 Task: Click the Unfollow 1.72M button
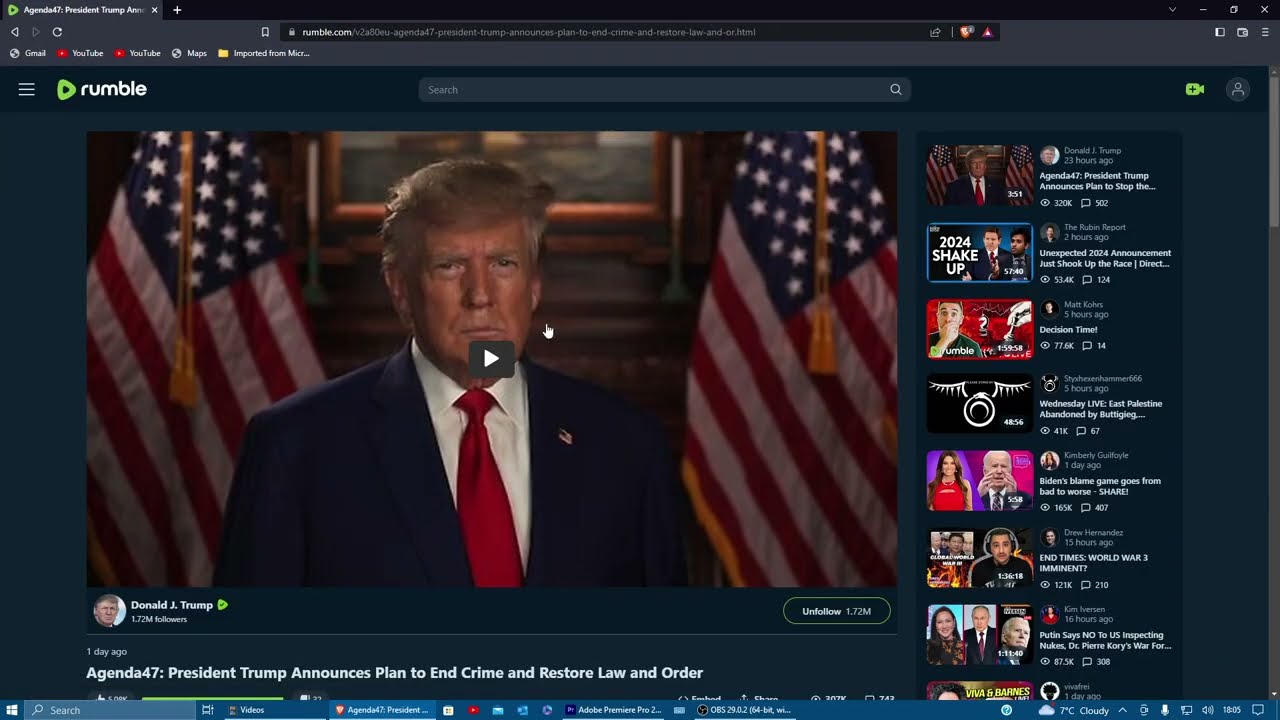click(x=836, y=611)
